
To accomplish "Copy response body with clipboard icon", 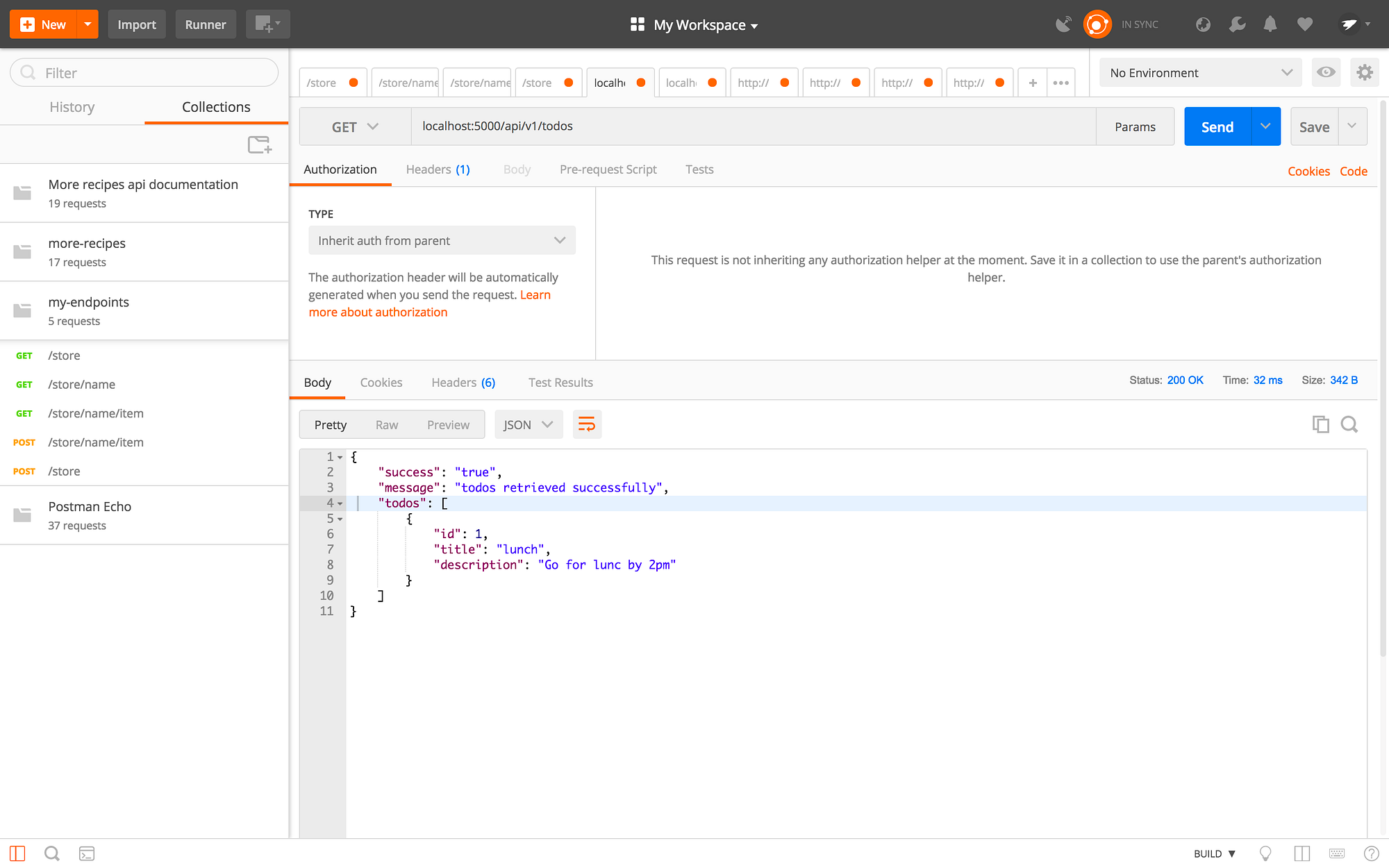I will pos(1320,424).
